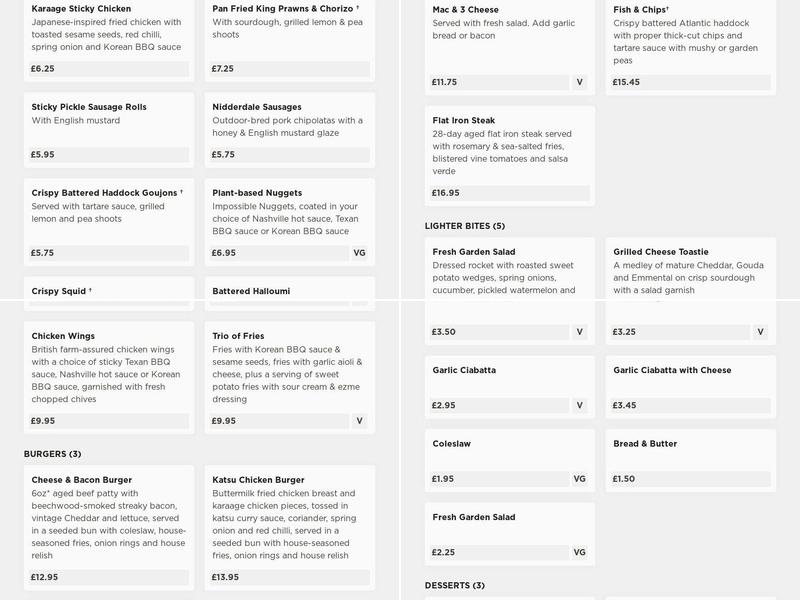The width and height of the screenshot is (800, 600).
Task: Click the V badge on Mac & 3 Cheese
Action: (x=579, y=83)
